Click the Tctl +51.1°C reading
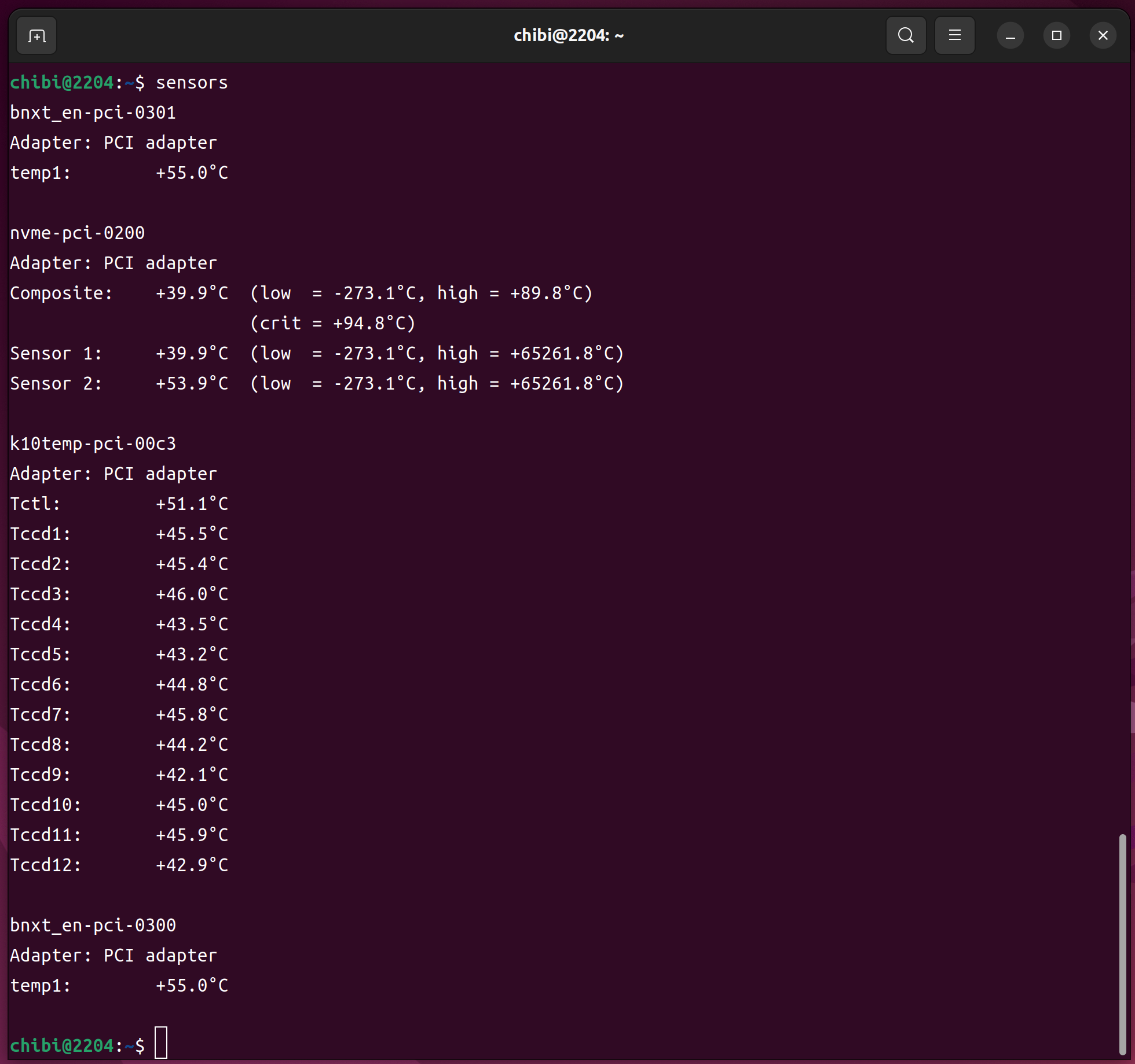This screenshot has width=1135, height=1064. click(x=192, y=504)
